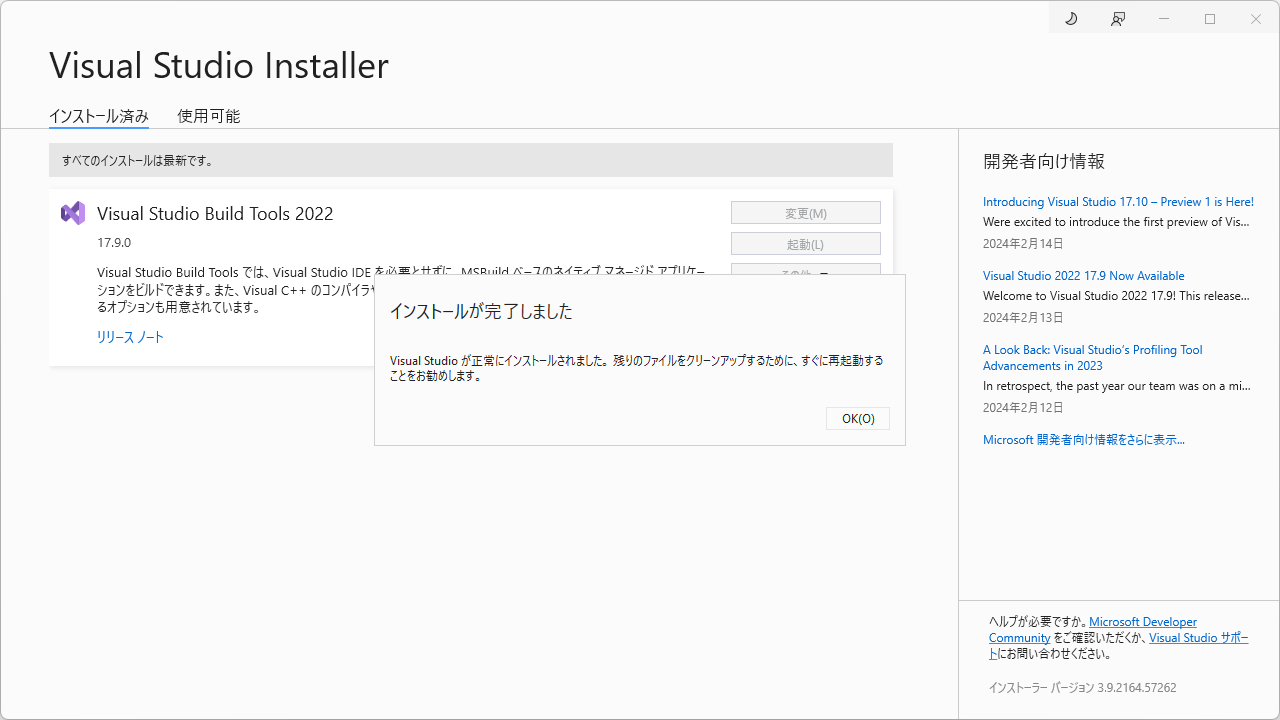Open Introducing Visual Studio 17.10 Preview article
1280x720 pixels.
coord(1117,201)
